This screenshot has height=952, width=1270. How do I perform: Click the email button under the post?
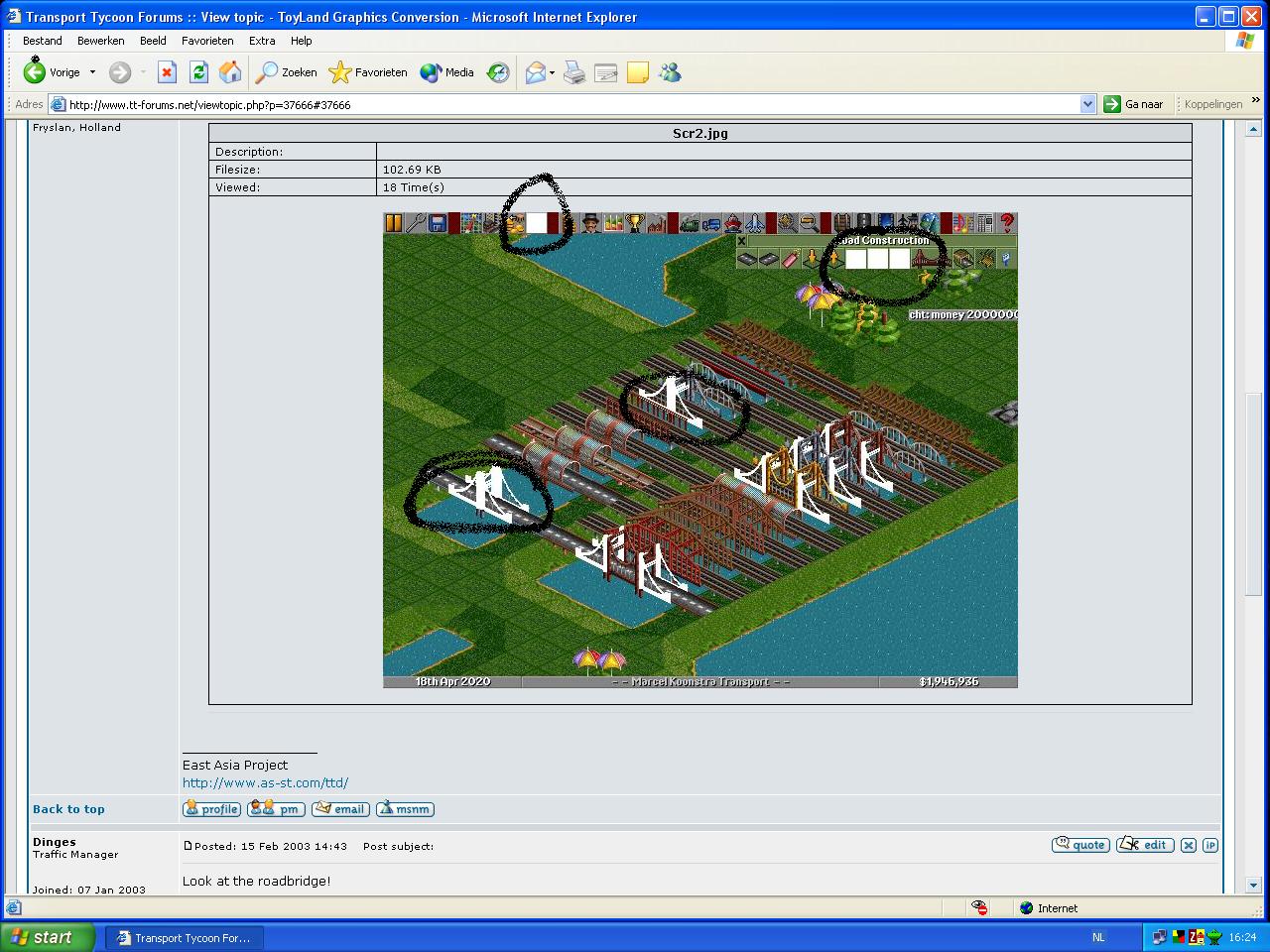coord(340,809)
